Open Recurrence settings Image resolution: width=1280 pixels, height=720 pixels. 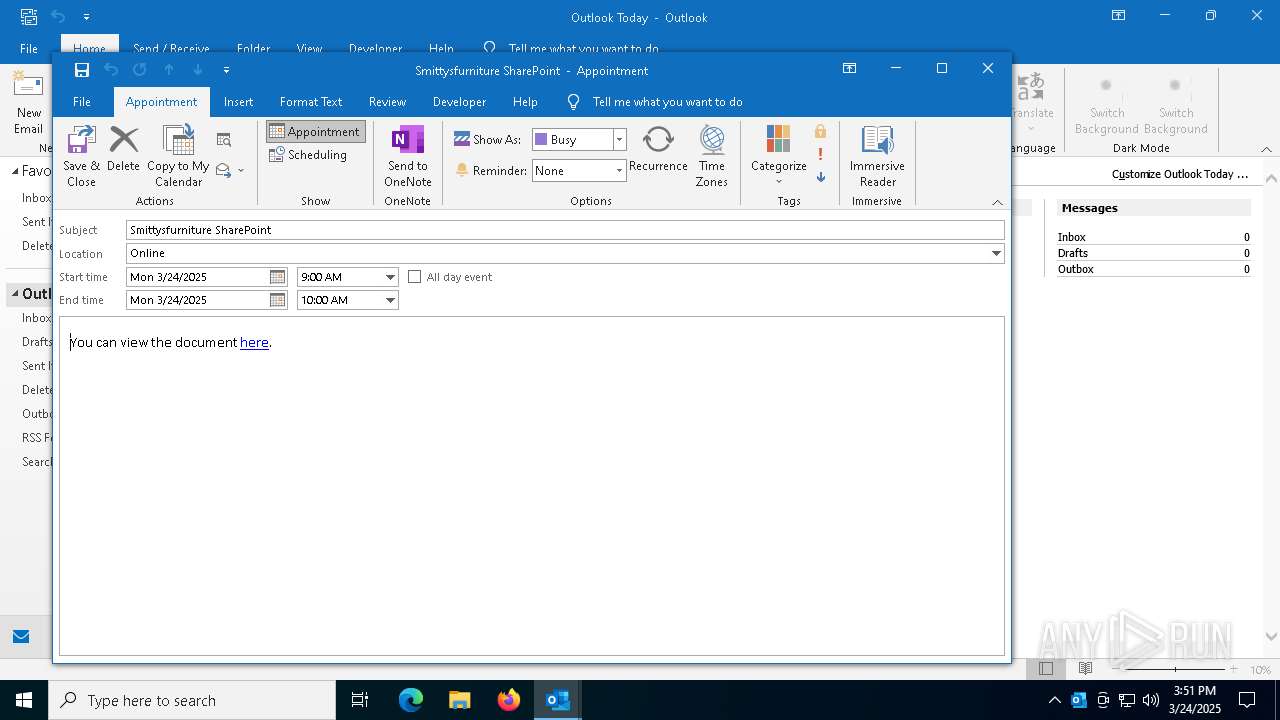658,148
